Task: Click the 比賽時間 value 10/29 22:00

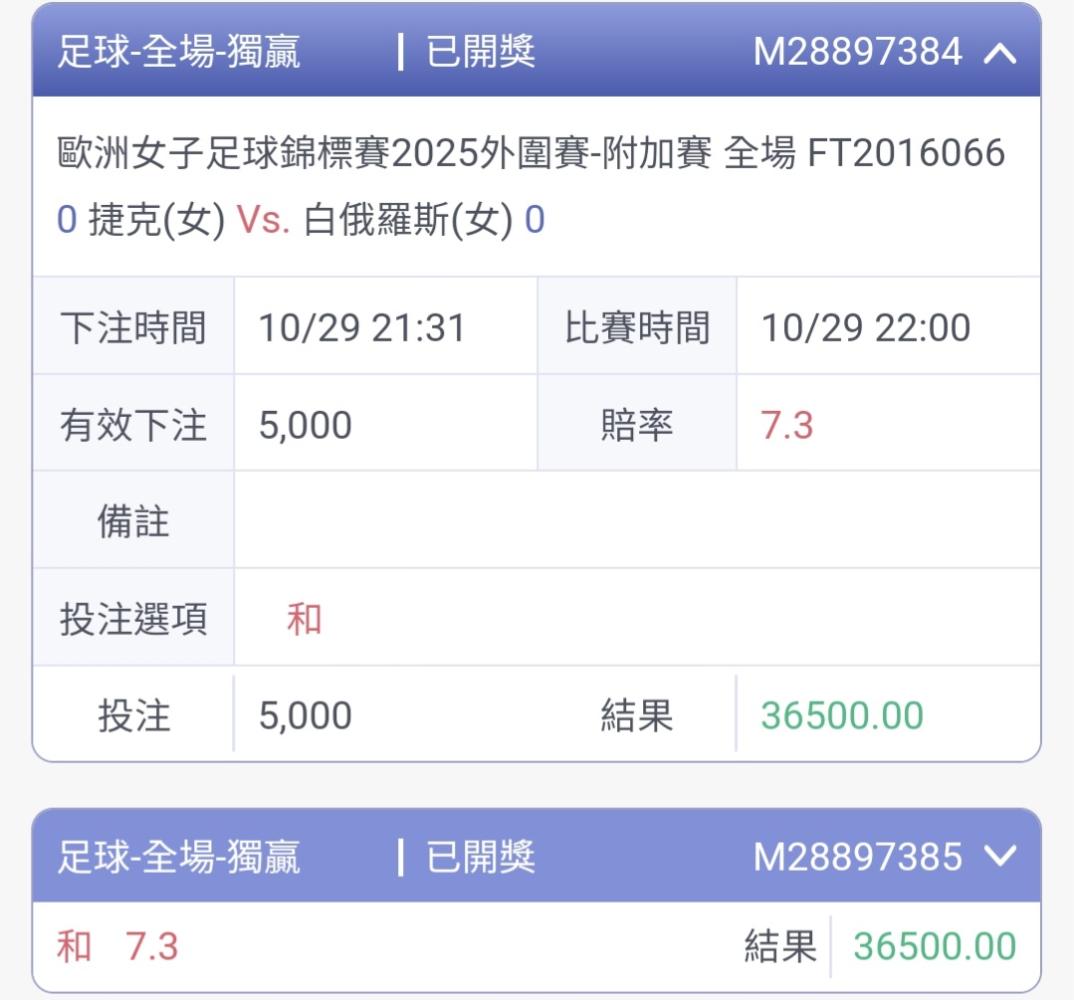Action: pyautogui.click(x=866, y=328)
